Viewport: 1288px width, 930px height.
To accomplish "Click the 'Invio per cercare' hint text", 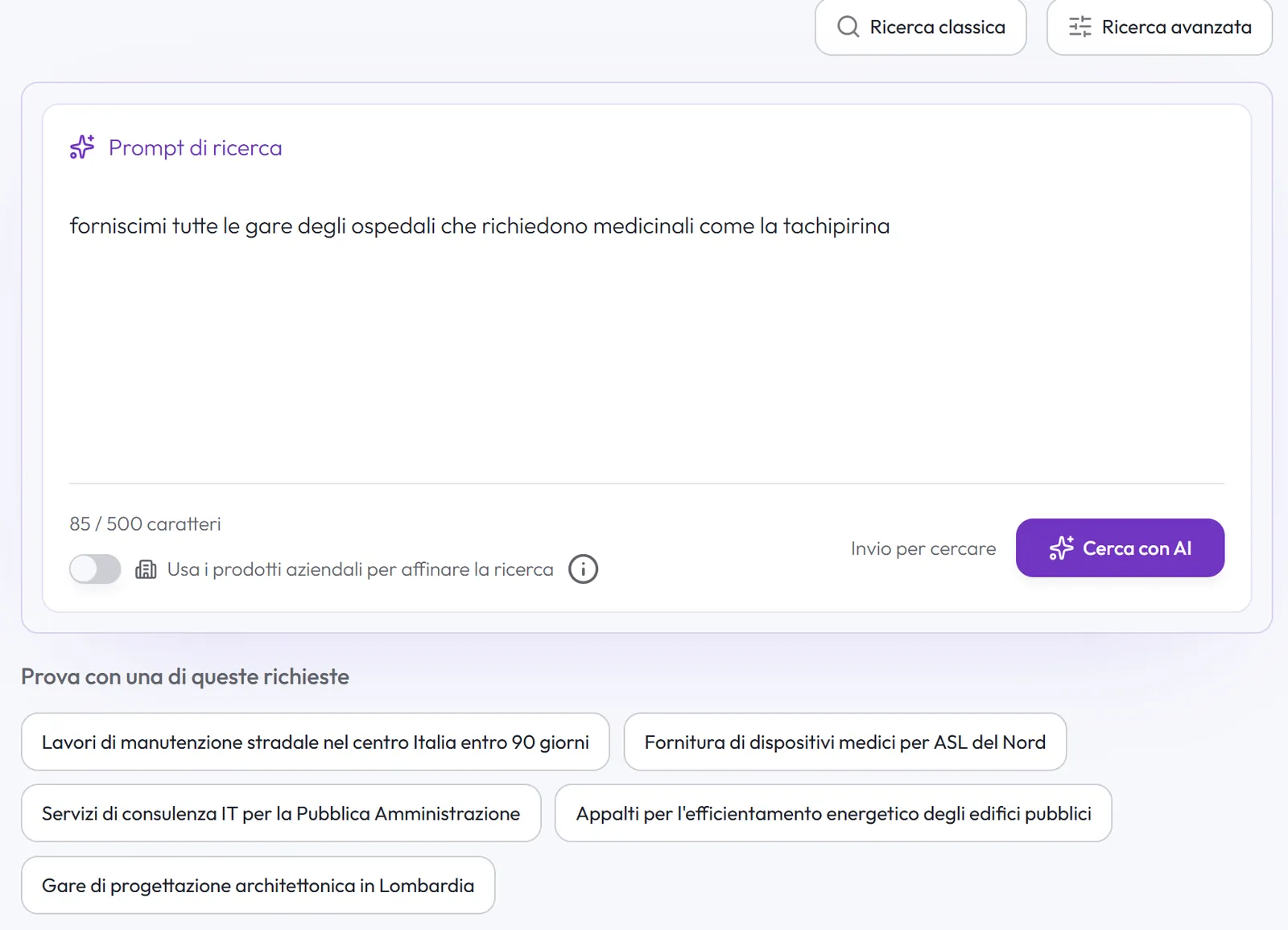I will pos(923,548).
